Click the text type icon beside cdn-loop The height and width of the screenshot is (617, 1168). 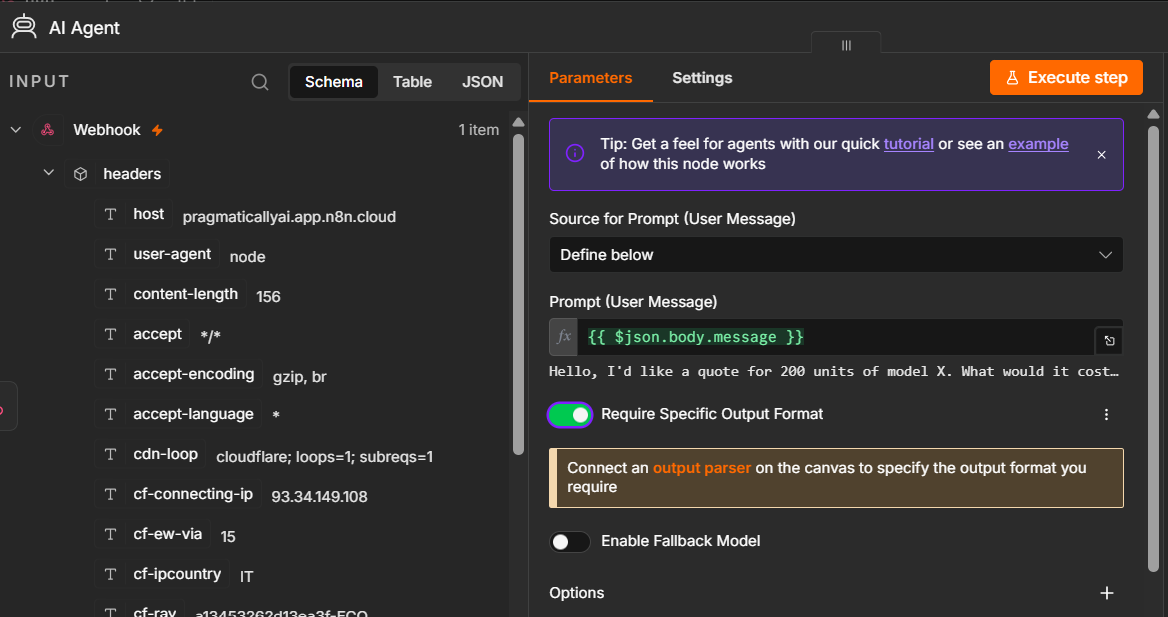(x=110, y=454)
